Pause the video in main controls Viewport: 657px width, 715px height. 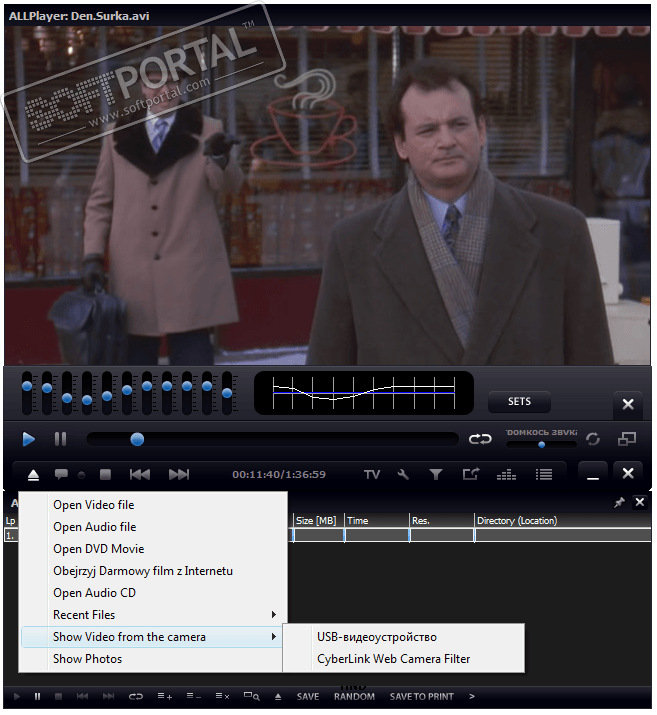61,440
